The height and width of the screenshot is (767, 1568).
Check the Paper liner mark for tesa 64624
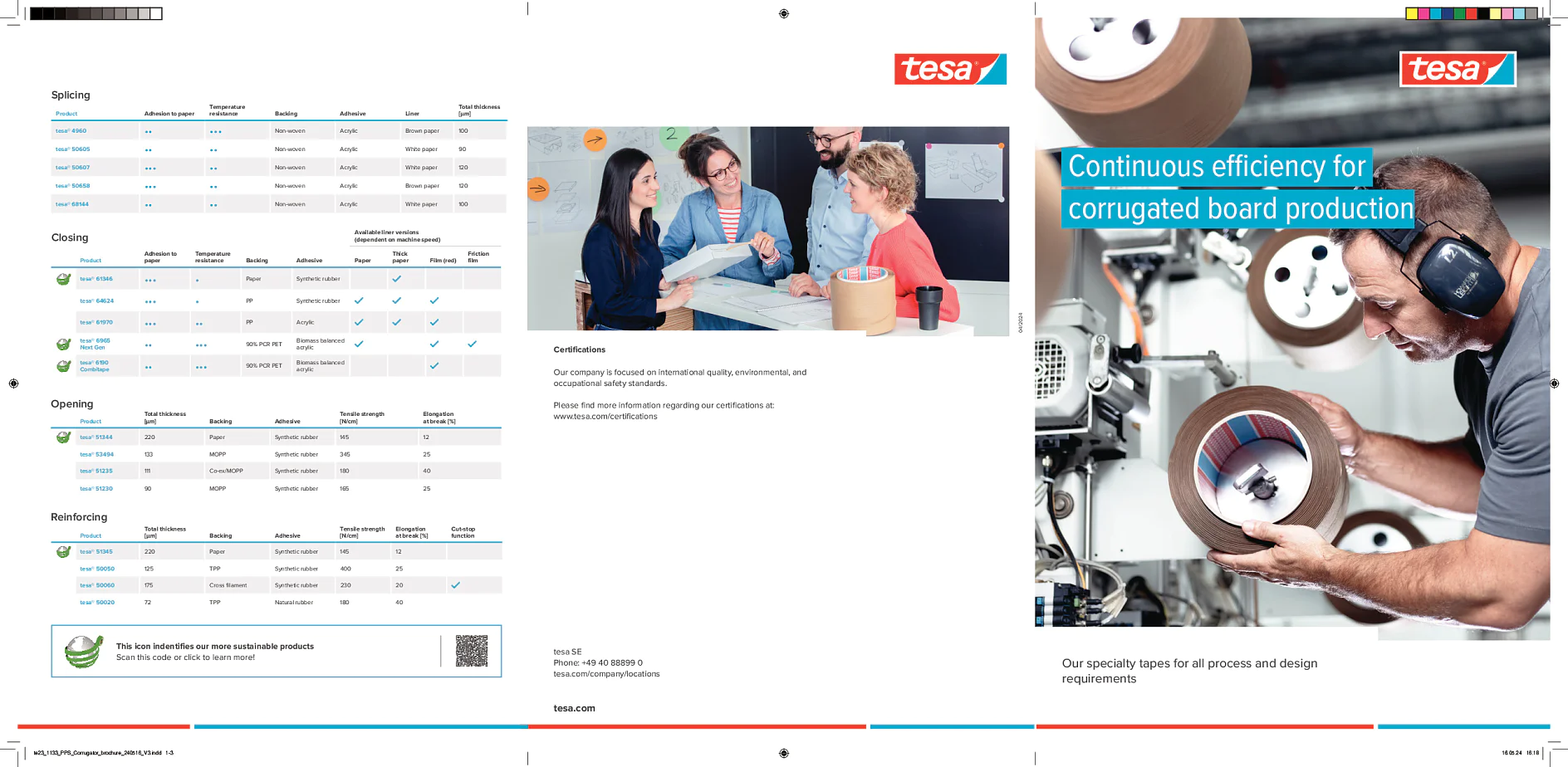click(x=359, y=300)
